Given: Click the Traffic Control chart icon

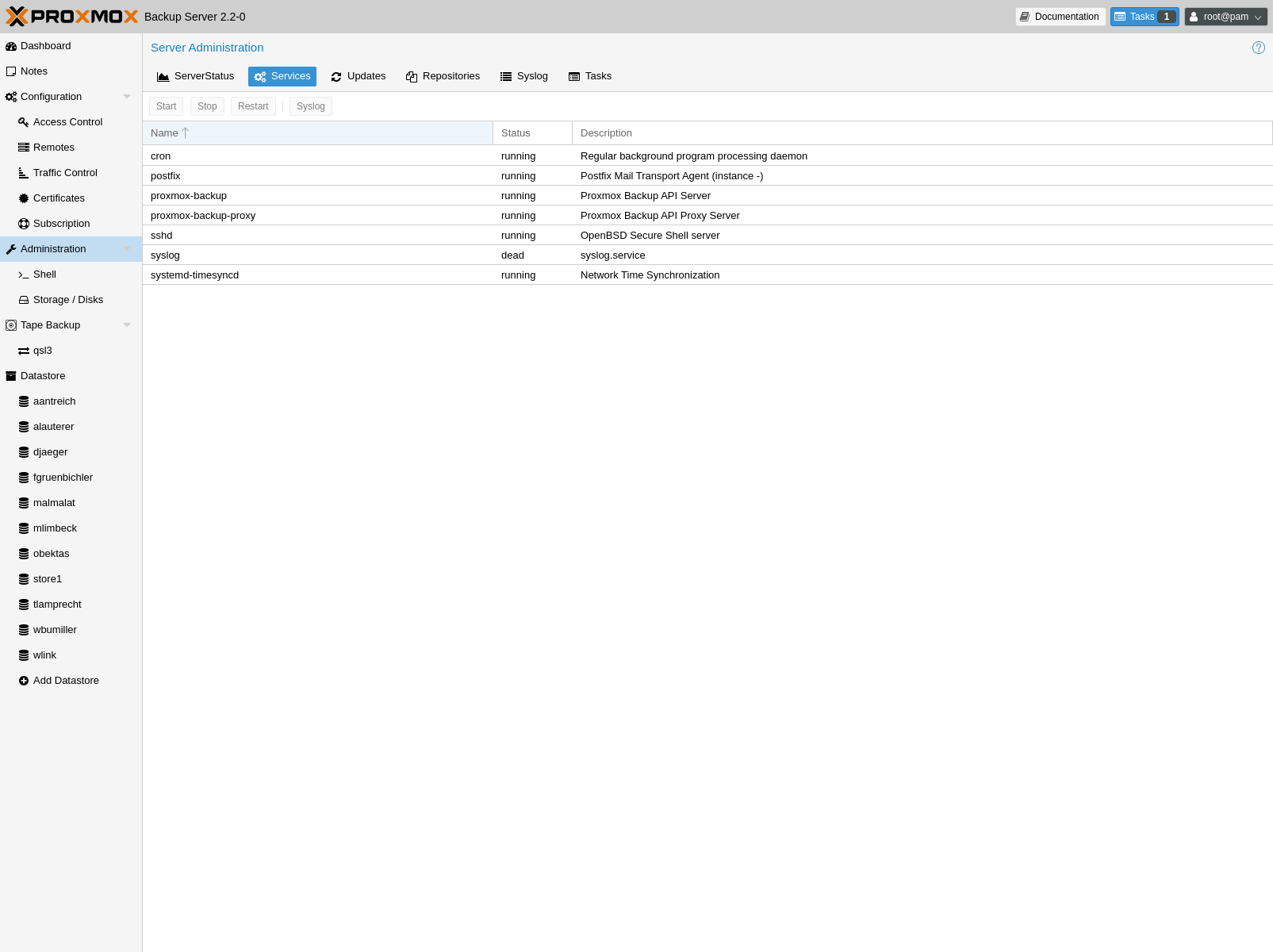Looking at the screenshot, I should point(24,173).
